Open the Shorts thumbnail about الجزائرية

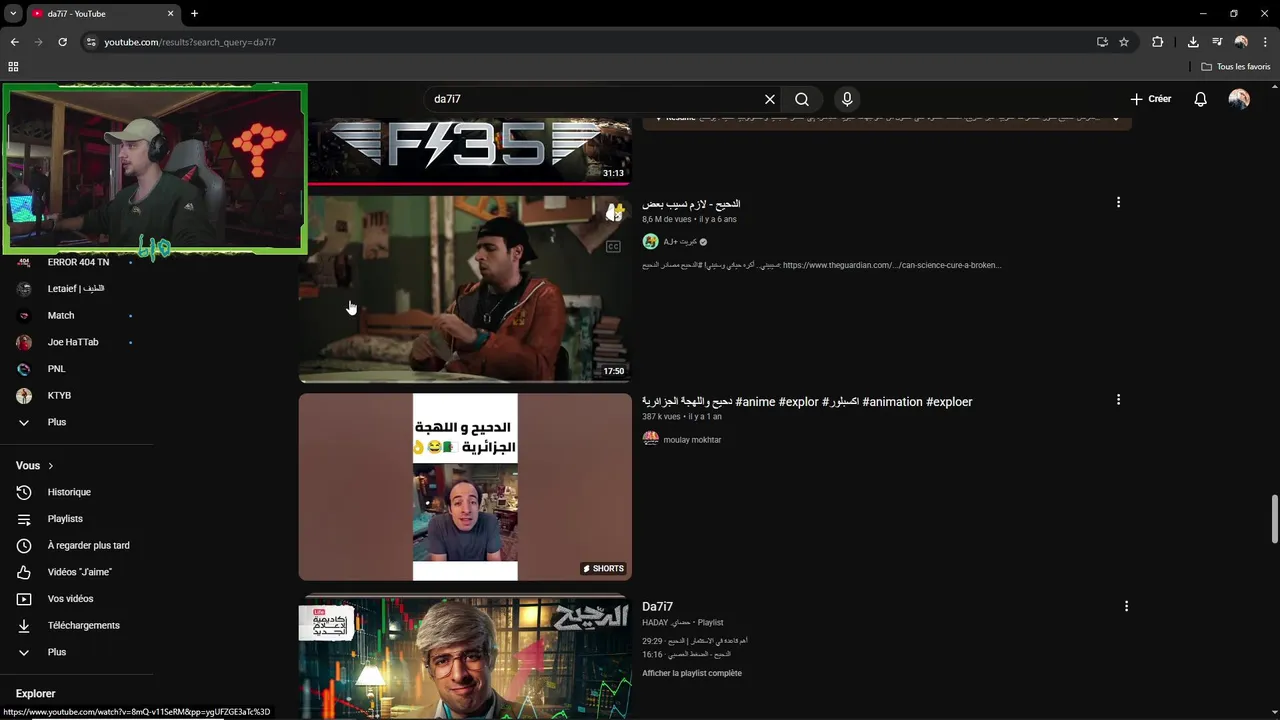click(x=465, y=487)
